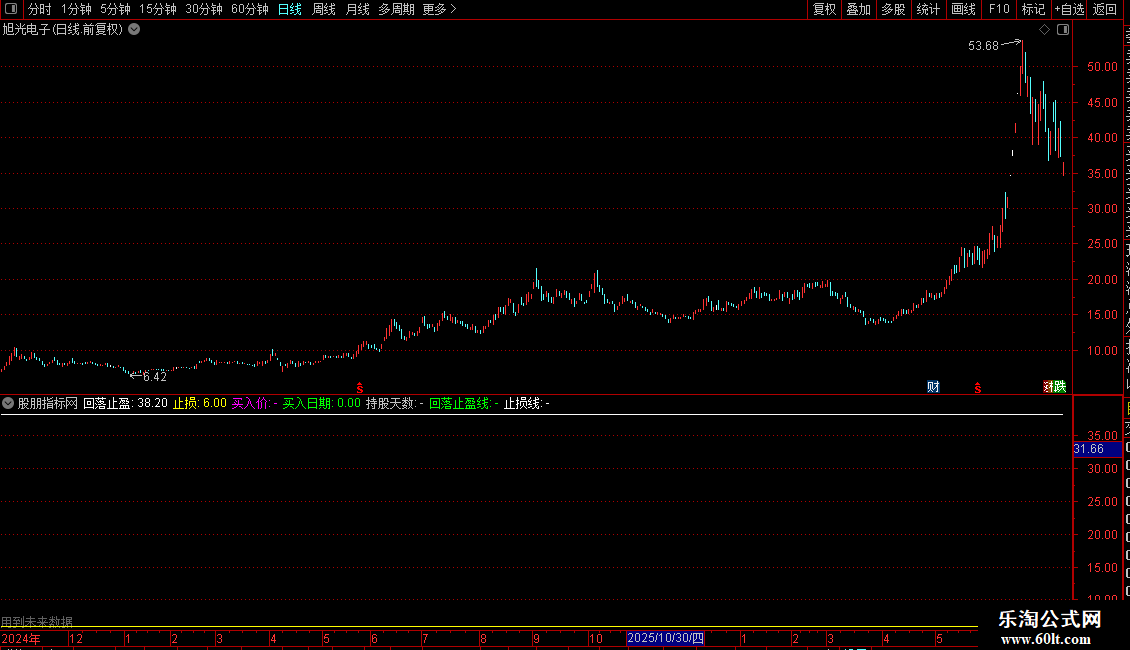Click the 叠加 overlay button

click(859, 9)
